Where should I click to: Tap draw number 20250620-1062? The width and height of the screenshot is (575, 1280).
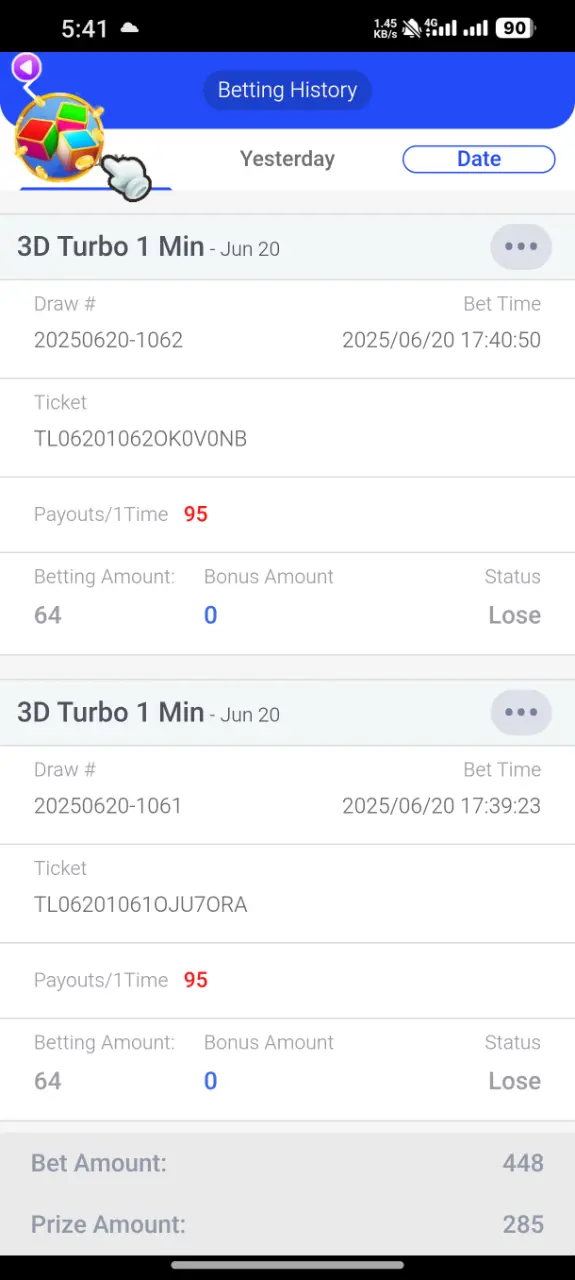(108, 340)
